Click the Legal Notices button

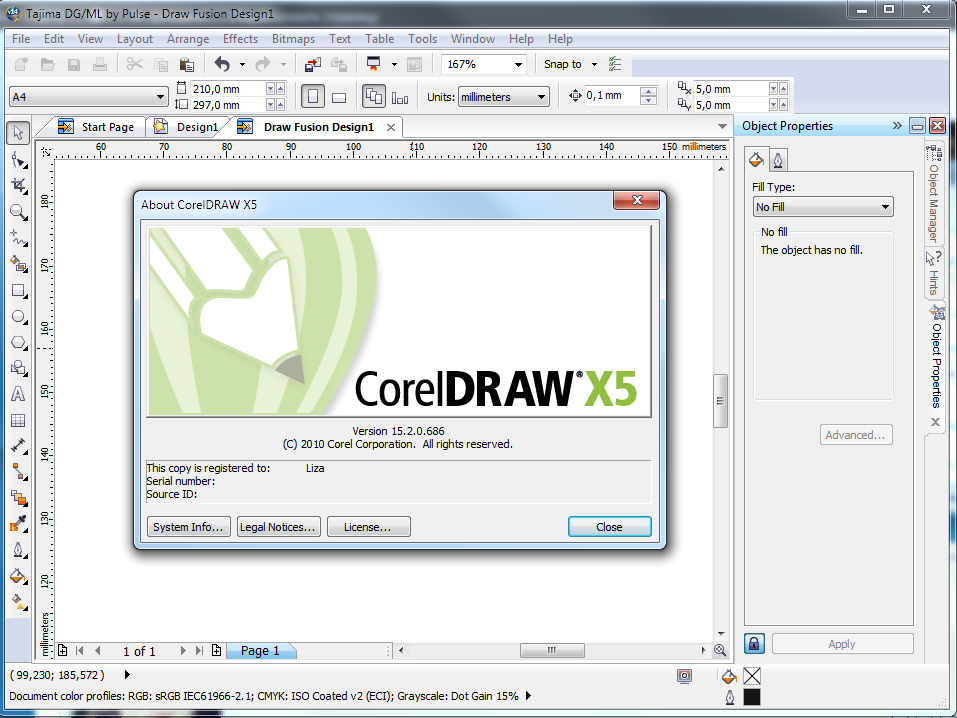pos(278,526)
